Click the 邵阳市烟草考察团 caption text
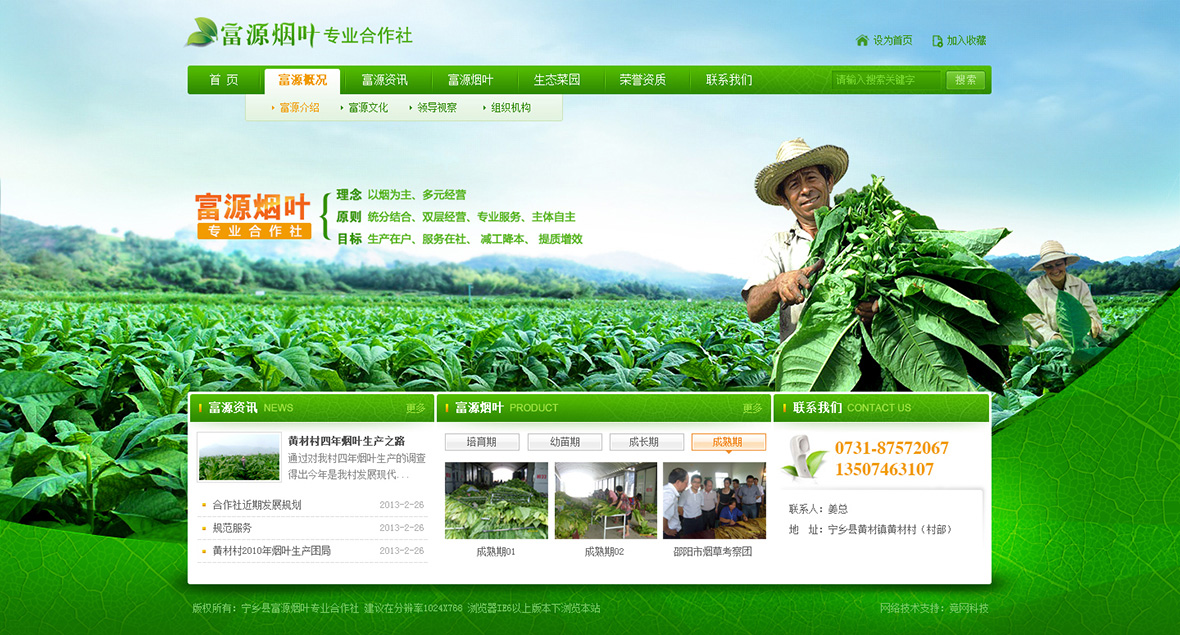The width and height of the screenshot is (1180, 635). [713, 551]
